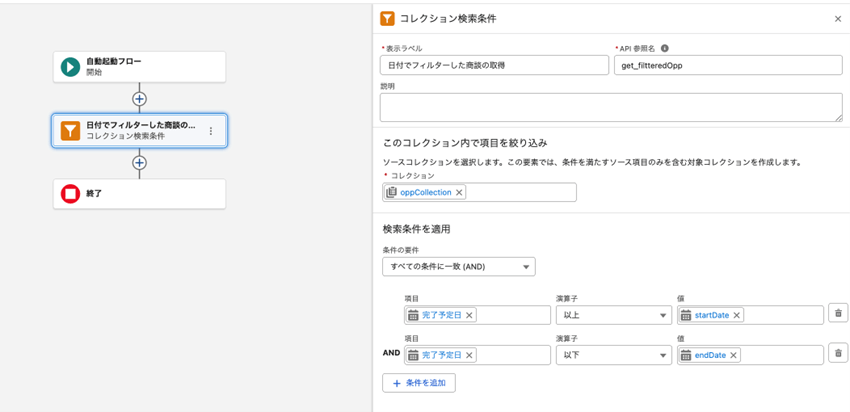
Task: Expand the 以下 operator dropdown
Action: [x=612, y=355]
